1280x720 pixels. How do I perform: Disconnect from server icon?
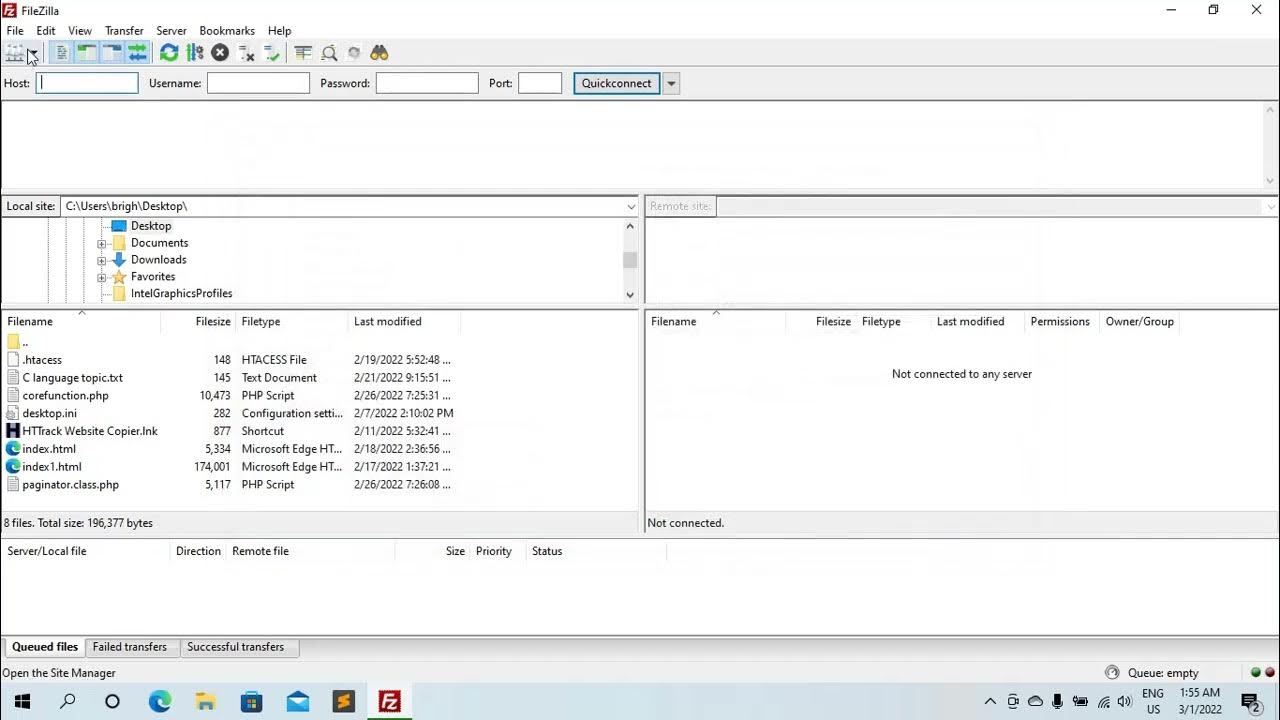246,53
